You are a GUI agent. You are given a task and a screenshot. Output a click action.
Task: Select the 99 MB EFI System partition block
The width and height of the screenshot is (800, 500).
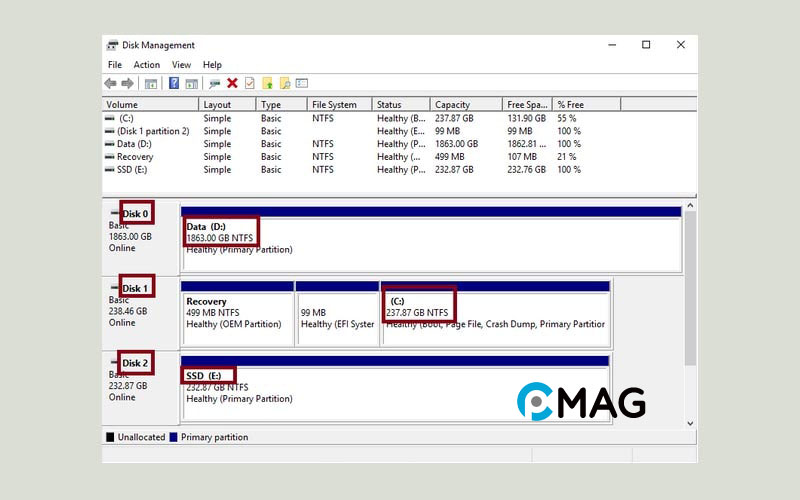(337, 318)
